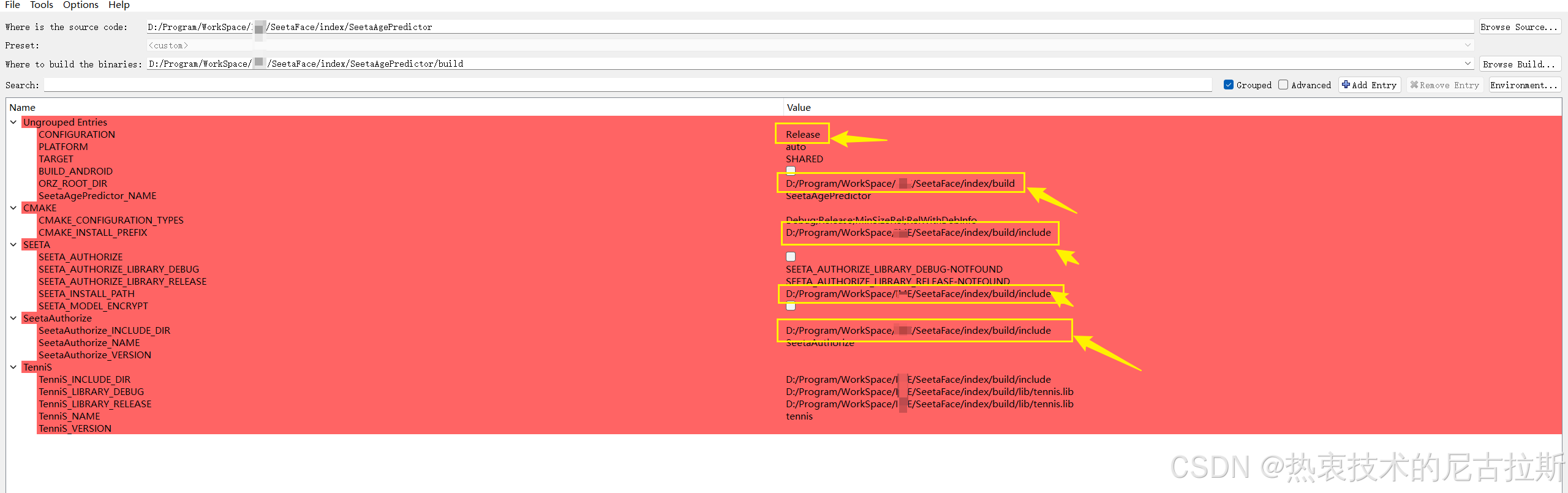Image resolution: width=1568 pixels, height=493 pixels.
Task: Toggle the SEETA_MODEL_ENCRYPT checkbox
Action: tap(791, 306)
